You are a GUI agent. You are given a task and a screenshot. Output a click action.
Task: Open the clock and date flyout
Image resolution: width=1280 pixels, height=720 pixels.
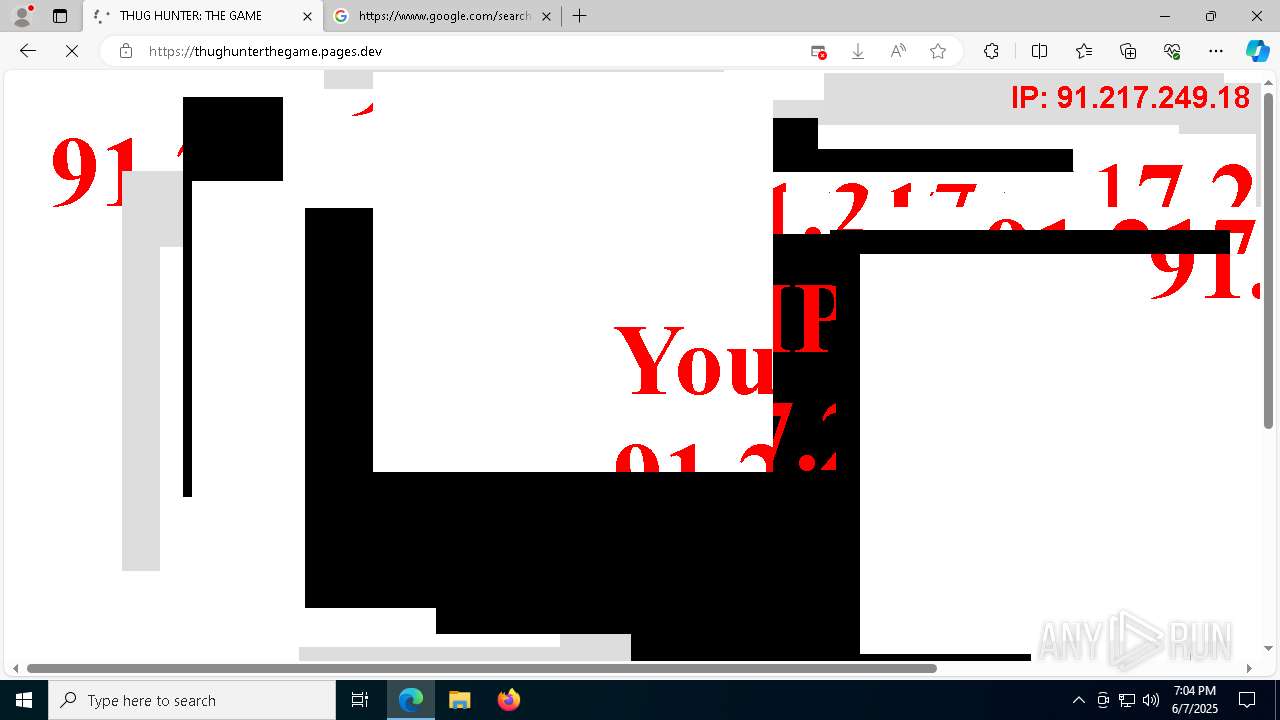1195,700
